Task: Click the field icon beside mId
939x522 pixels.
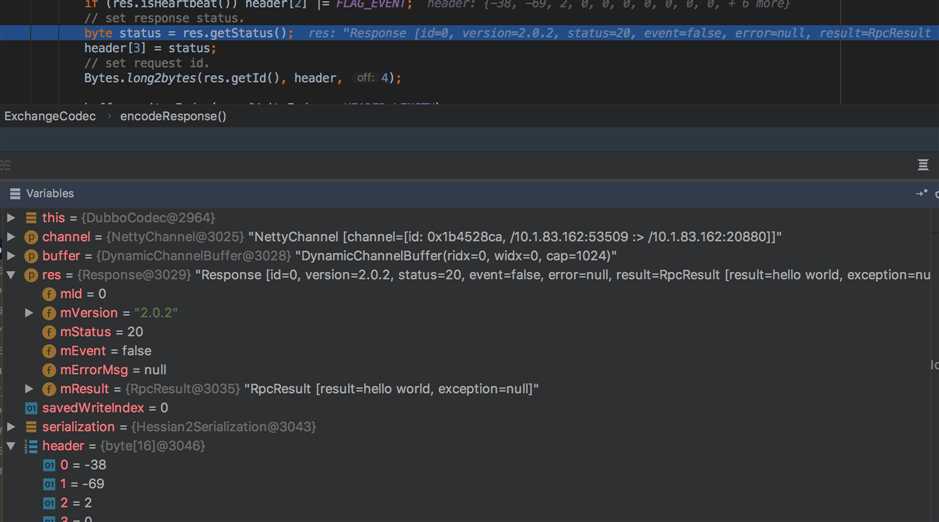Action: pyautogui.click(x=49, y=294)
